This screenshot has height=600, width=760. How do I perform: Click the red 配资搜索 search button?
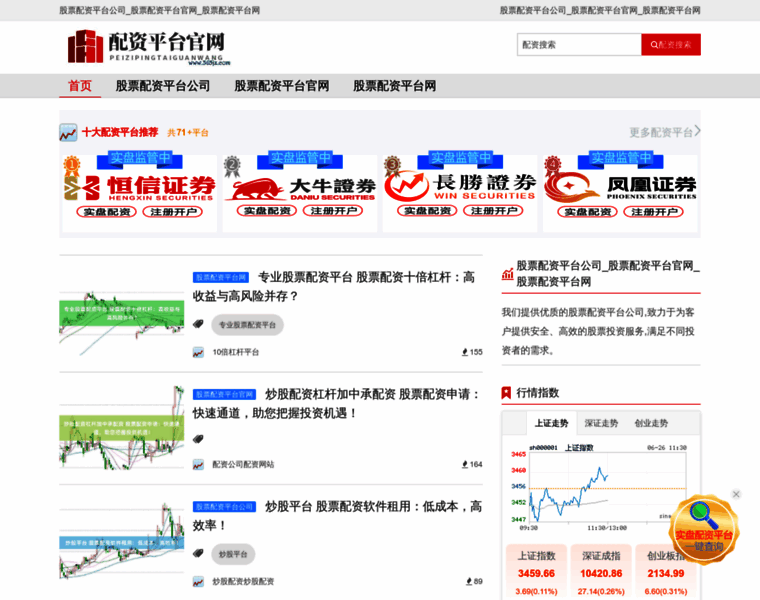[x=671, y=45]
